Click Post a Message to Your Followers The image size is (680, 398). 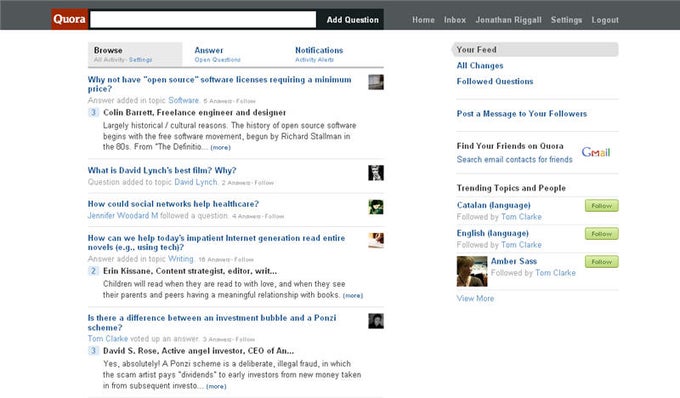pos(522,114)
